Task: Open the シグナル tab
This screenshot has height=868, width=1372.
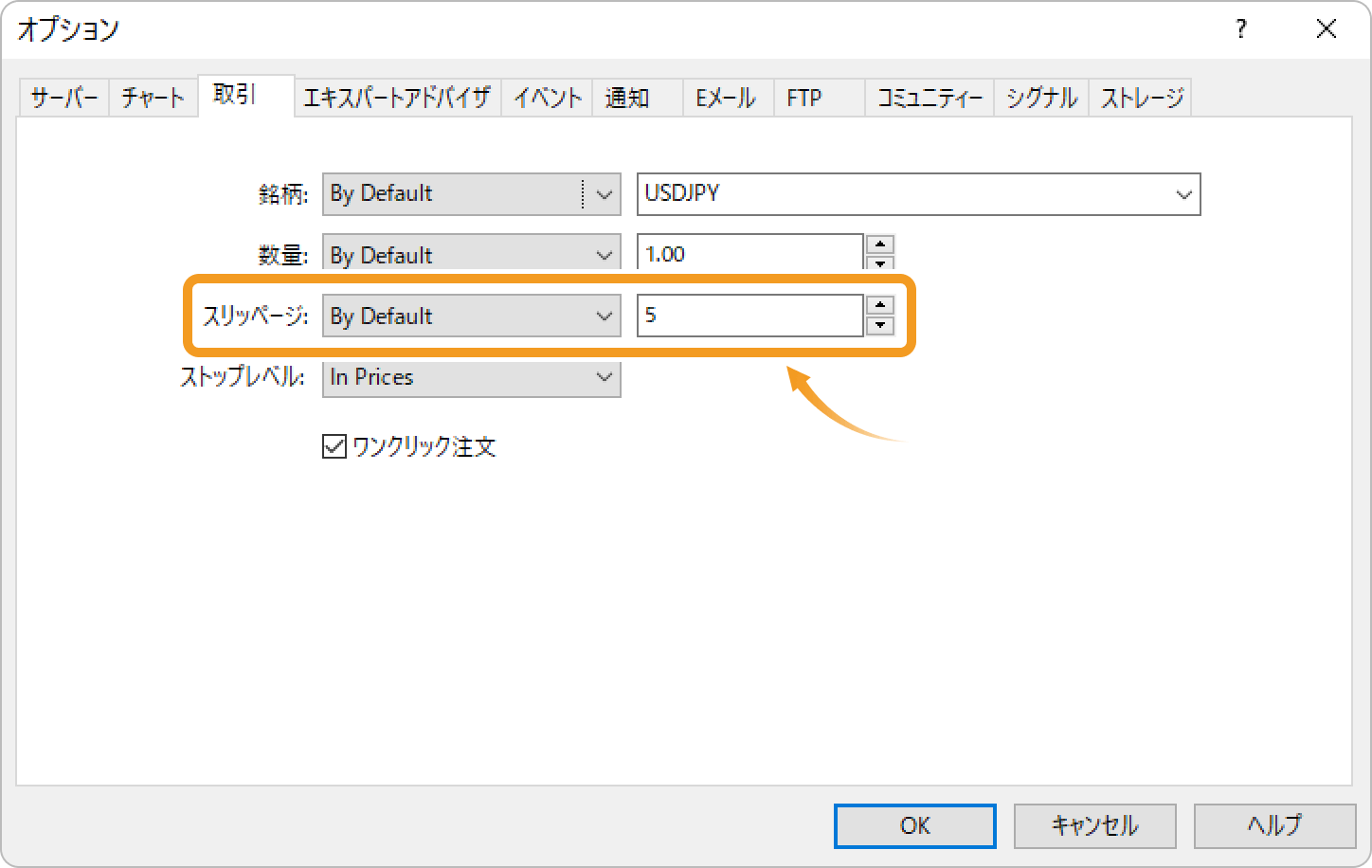Action: [x=1041, y=98]
